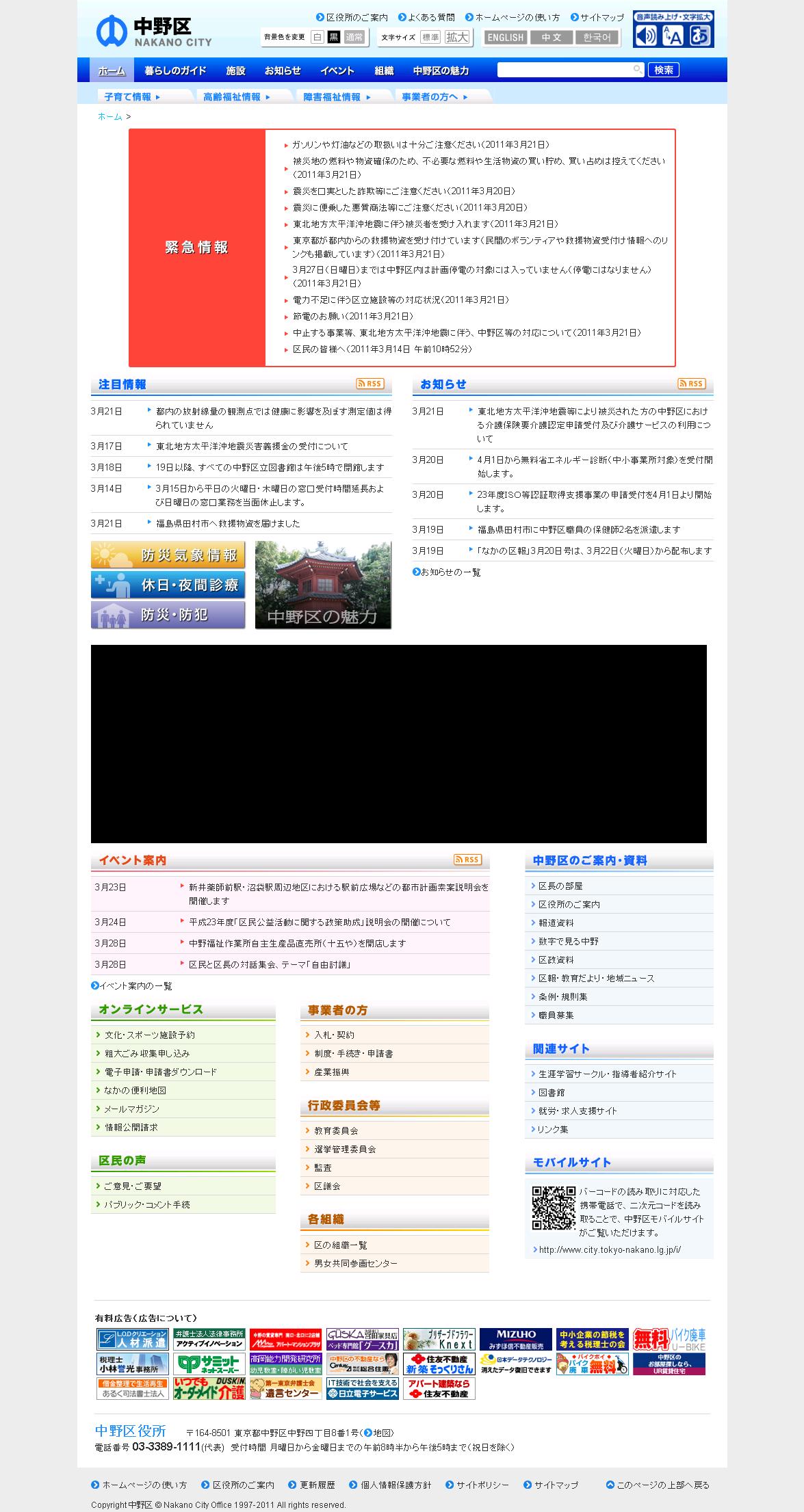Click the text size A icon
The height and width of the screenshot is (1512, 804).
(673, 36)
